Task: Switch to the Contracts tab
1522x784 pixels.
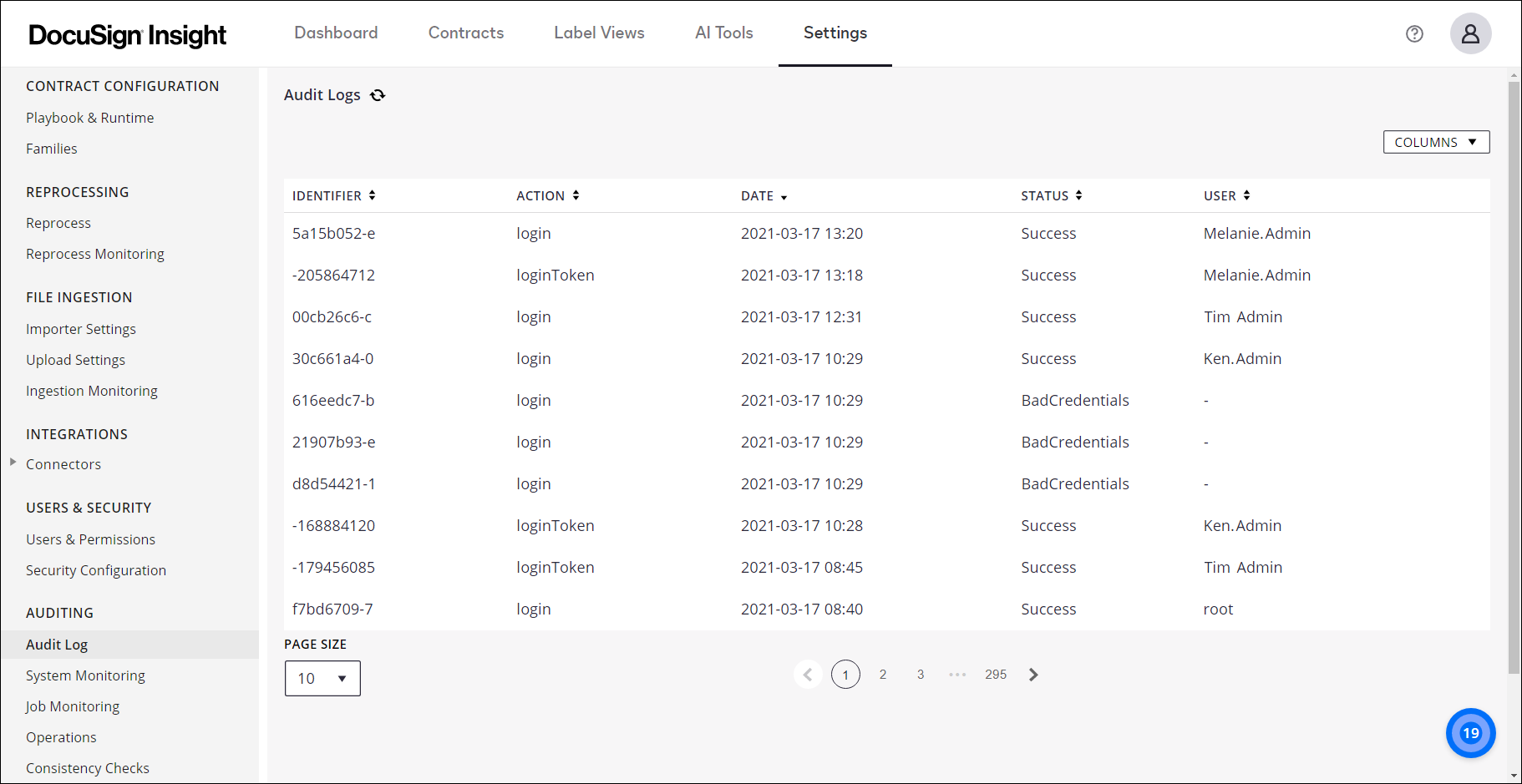Action: (465, 33)
